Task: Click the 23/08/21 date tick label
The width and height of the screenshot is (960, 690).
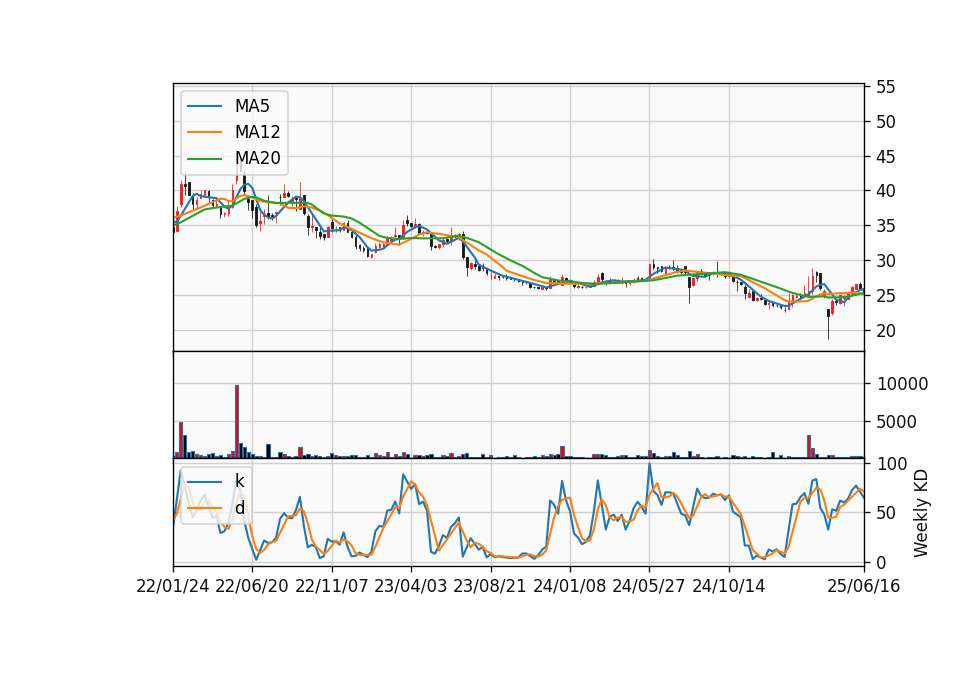Action: (x=490, y=586)
